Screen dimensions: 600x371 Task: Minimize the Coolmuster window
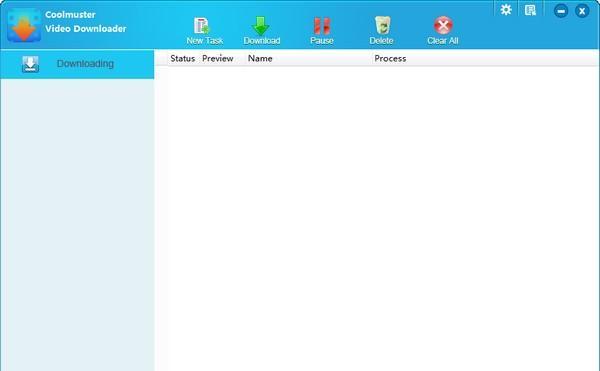coord(561,11)
